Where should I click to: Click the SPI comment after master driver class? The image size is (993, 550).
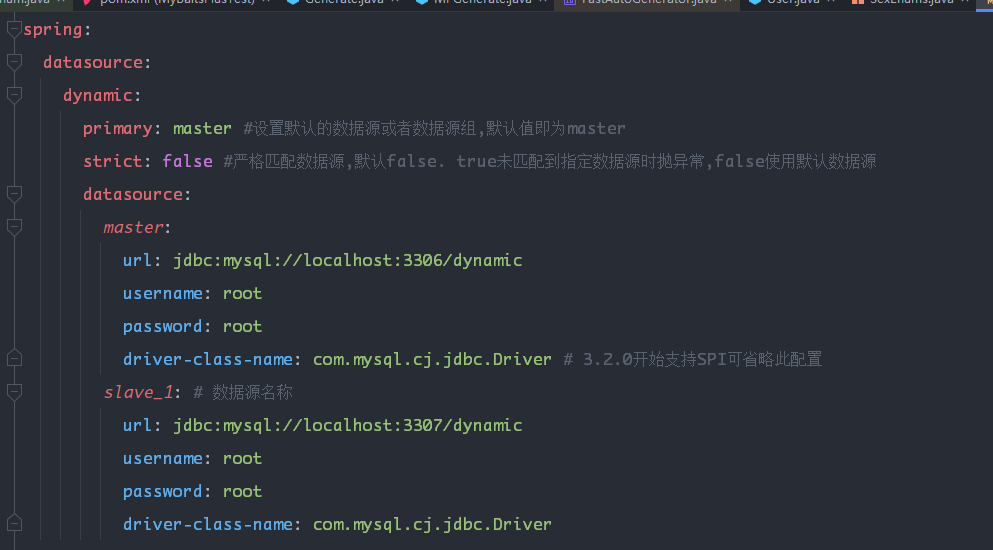coord(692,359)
